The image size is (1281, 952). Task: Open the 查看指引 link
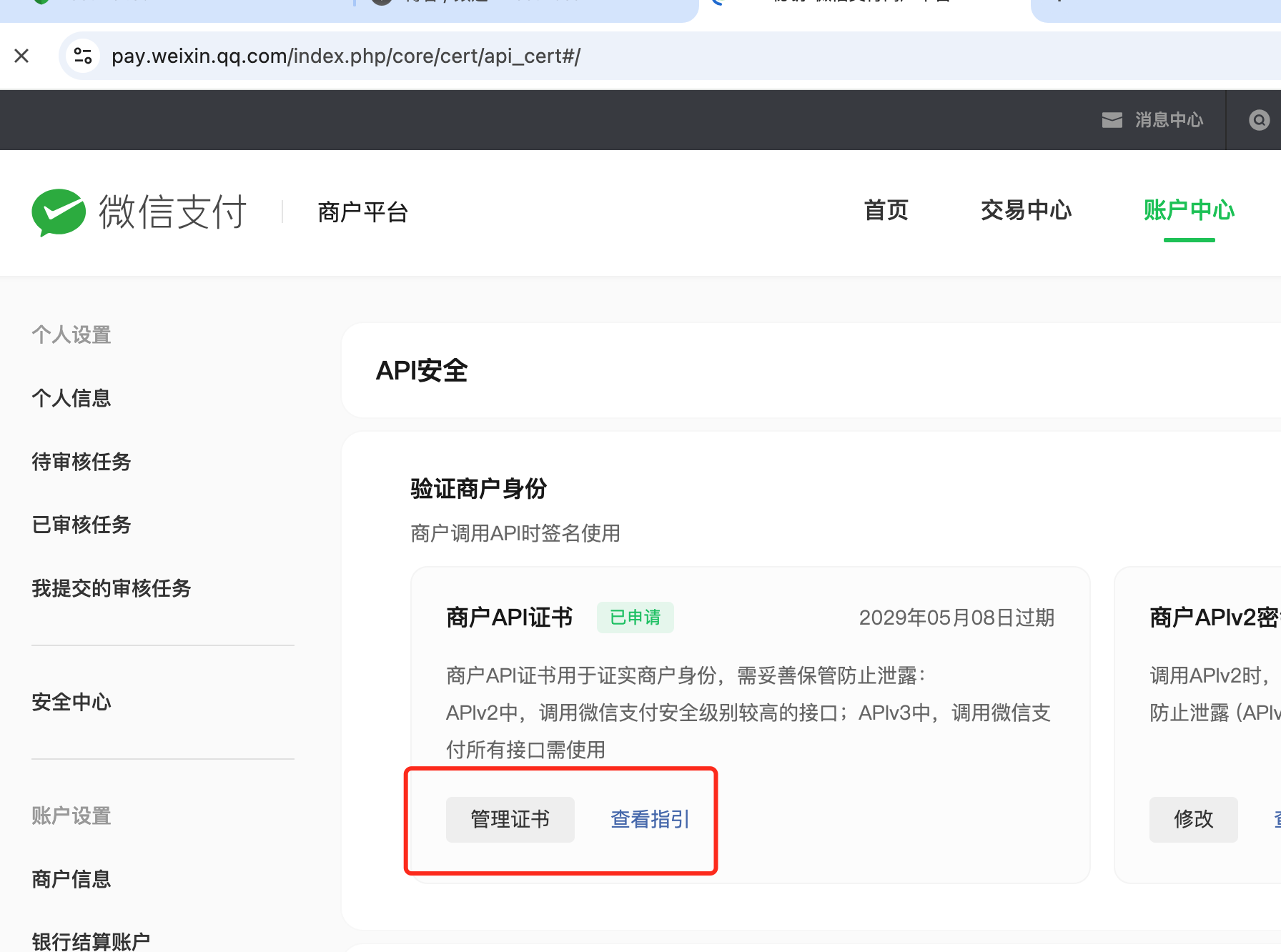[x=650, y=819]
